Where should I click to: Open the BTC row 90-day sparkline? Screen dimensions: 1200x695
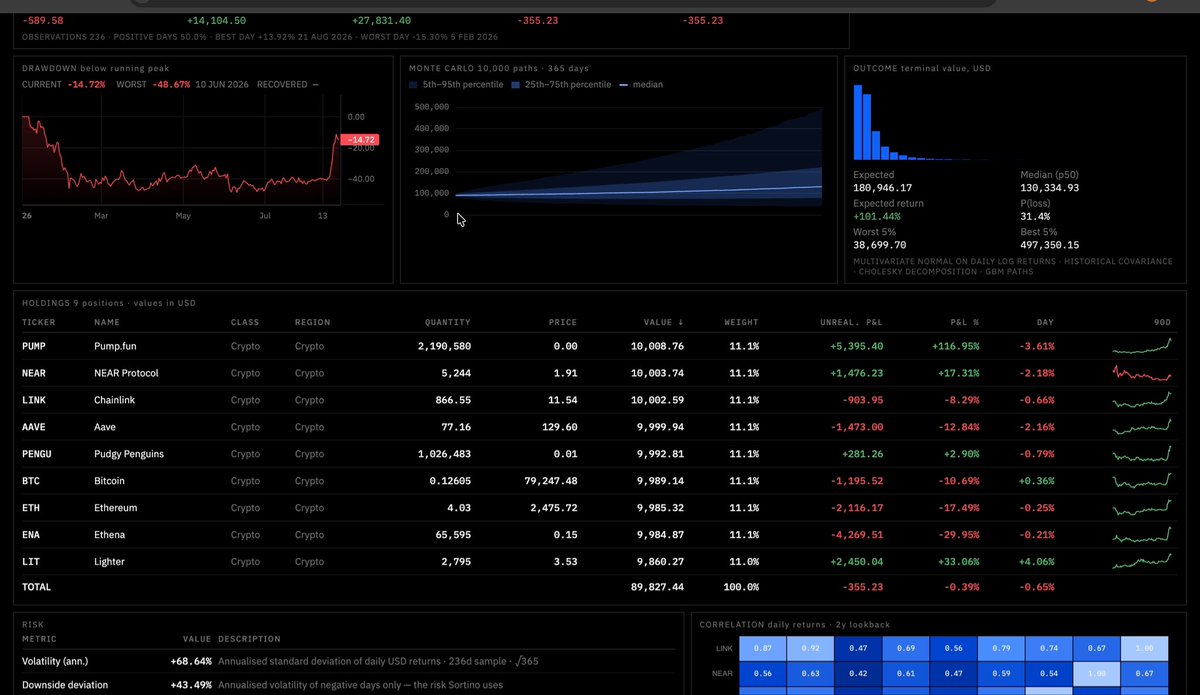(x=1142, y=481)
